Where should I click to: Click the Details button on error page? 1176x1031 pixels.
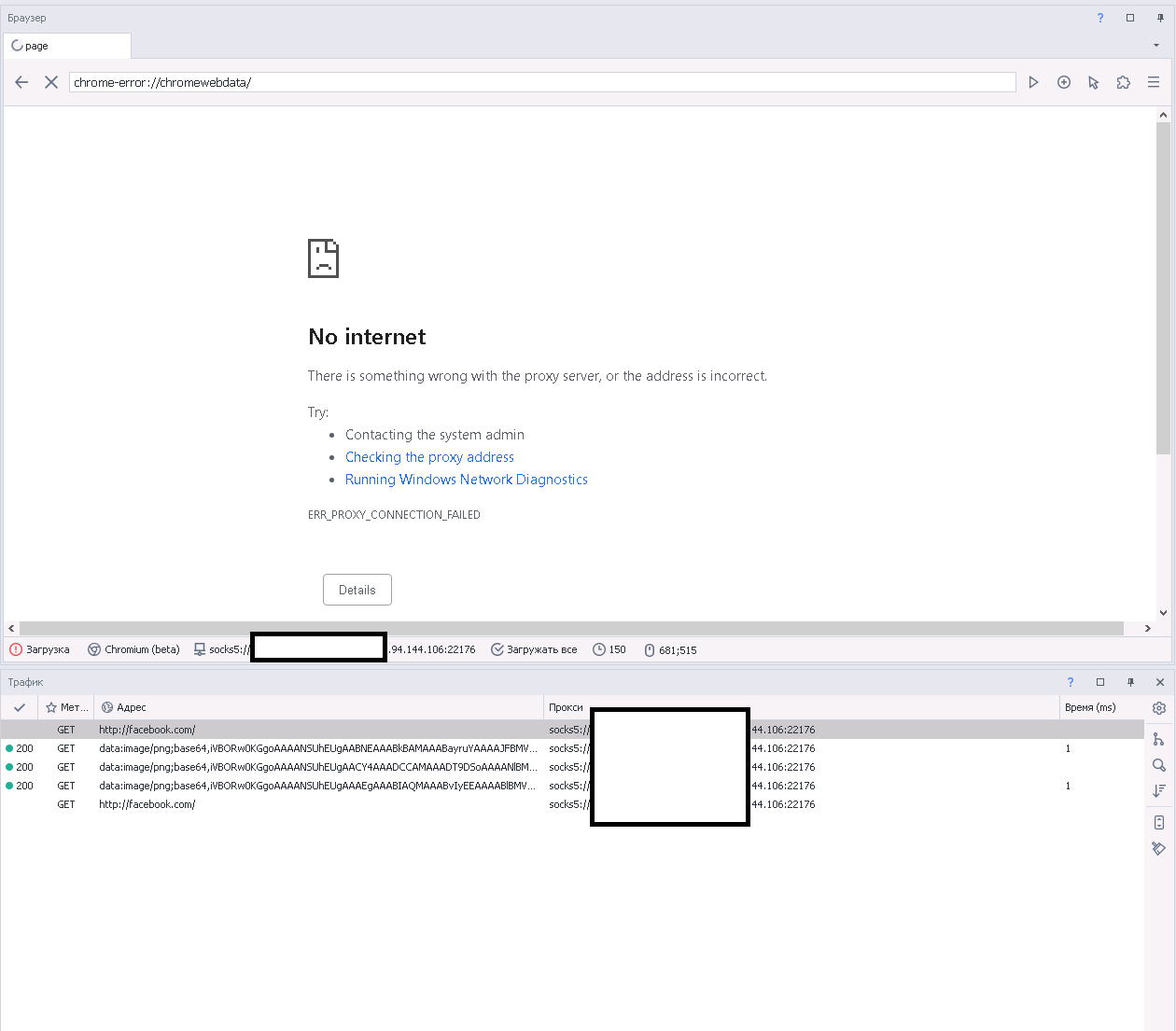357,590
